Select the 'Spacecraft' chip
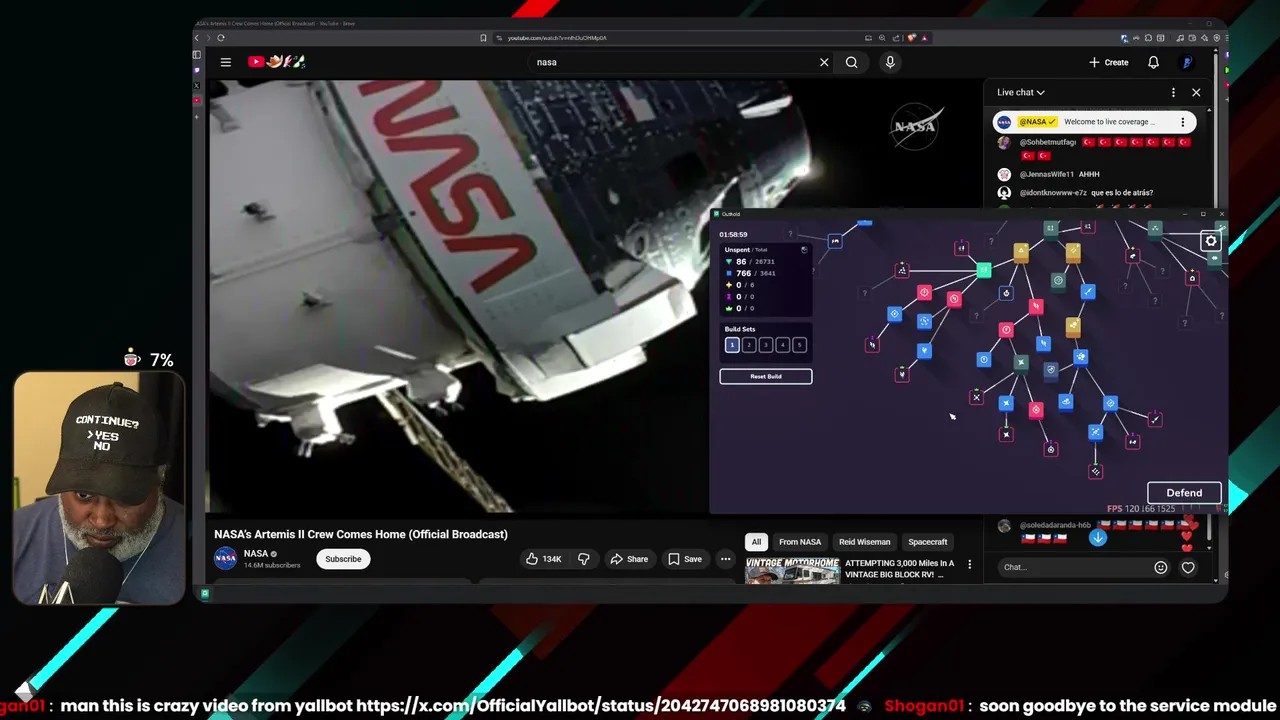The width and height of the screenshot is (1280, 720). [927, 542]
